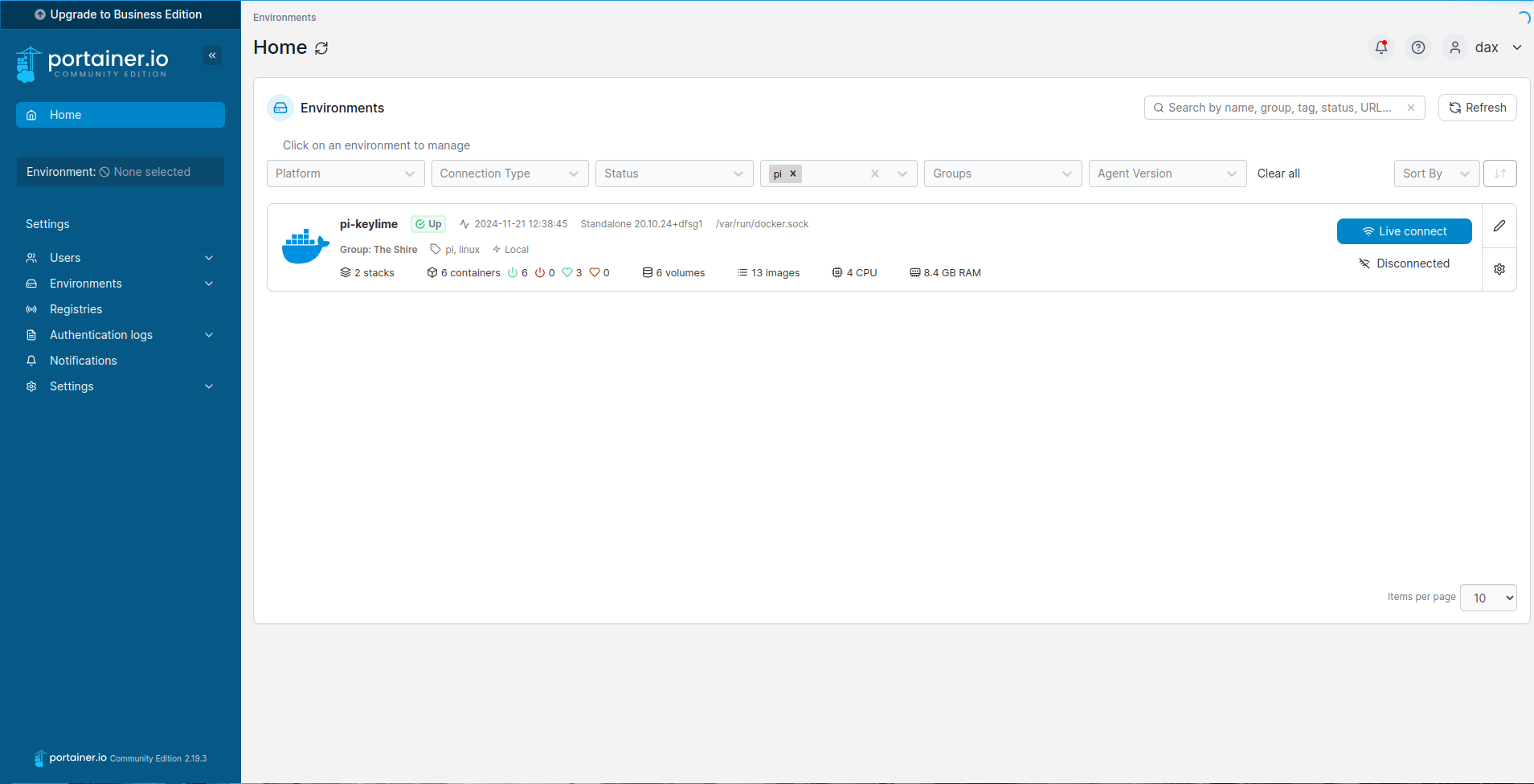This screenshot has width=1534, height=784.
Task: Click the Clear all filters link
Action: coord(1278,174)
